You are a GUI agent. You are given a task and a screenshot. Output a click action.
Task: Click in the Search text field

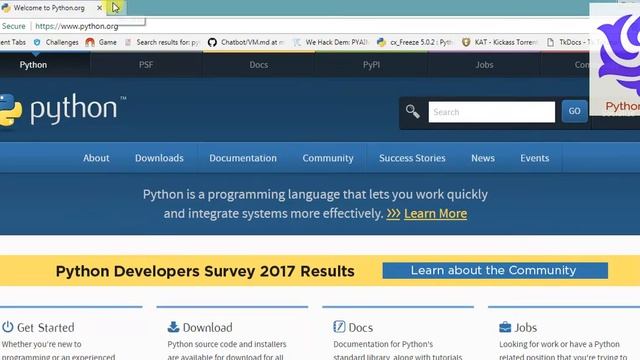click(492, 112)
